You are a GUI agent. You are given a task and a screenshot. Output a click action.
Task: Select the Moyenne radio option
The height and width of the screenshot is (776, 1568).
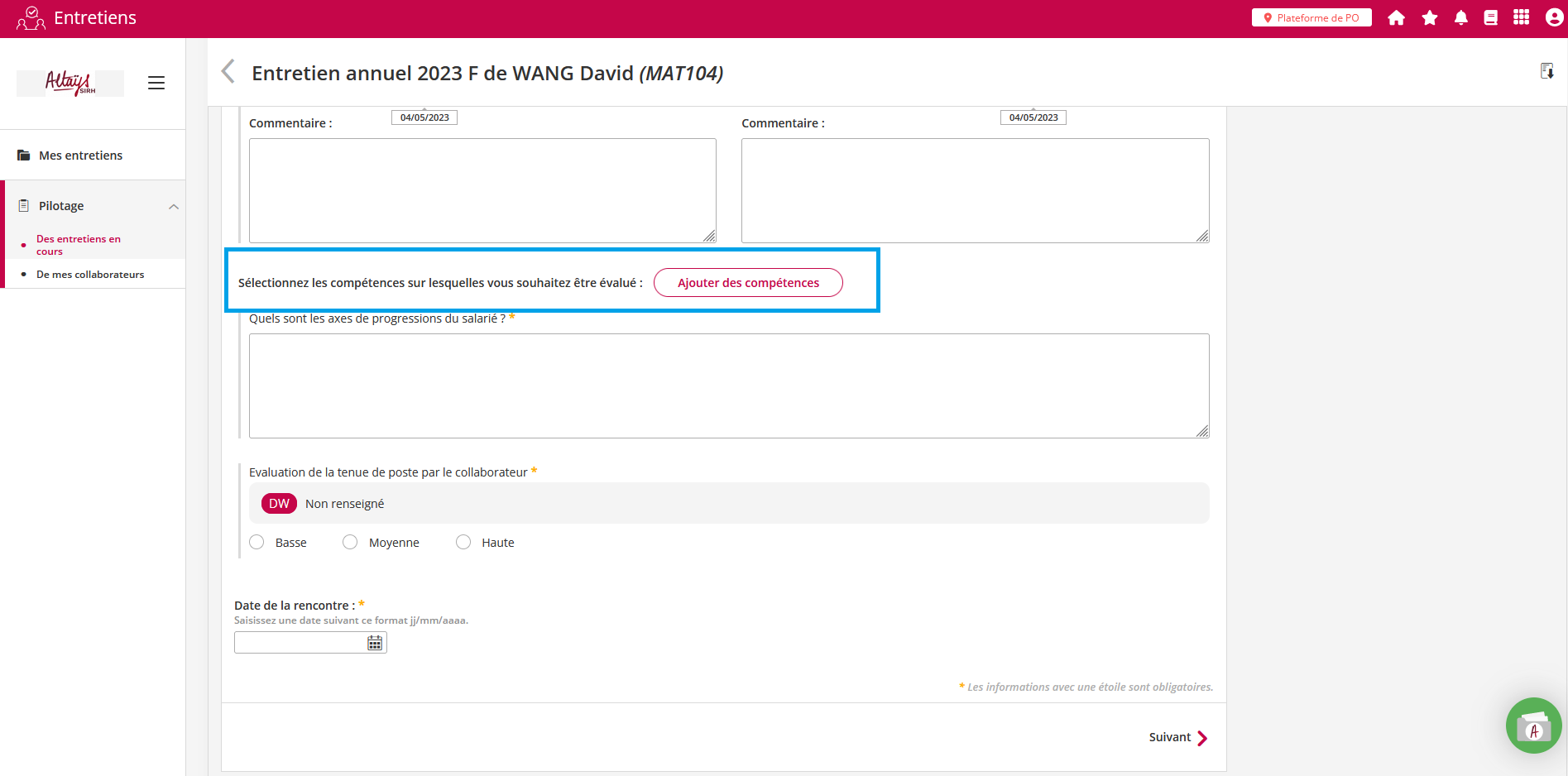(x=350, y=542)
